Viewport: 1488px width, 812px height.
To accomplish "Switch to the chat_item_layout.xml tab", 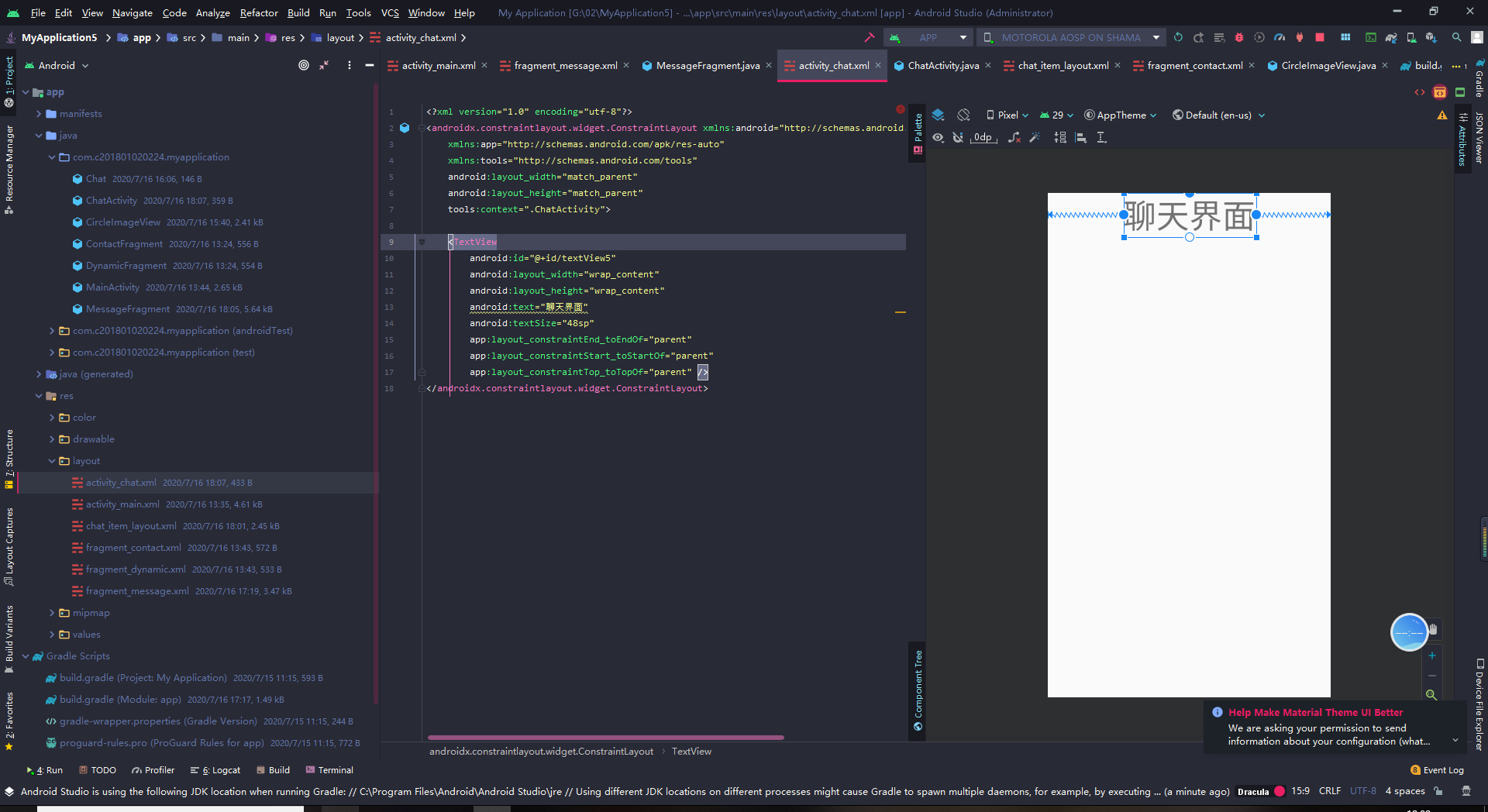I will (1063, 65).
